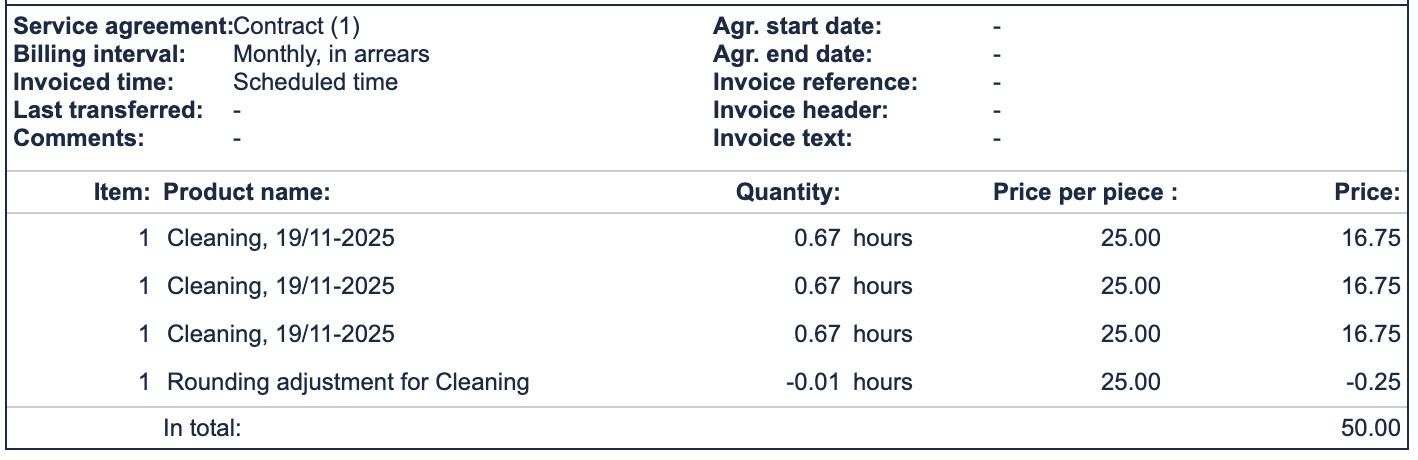Click the Product name column header
The image size is (1418, 460).
pyautogui.click(x=246, y=193)
